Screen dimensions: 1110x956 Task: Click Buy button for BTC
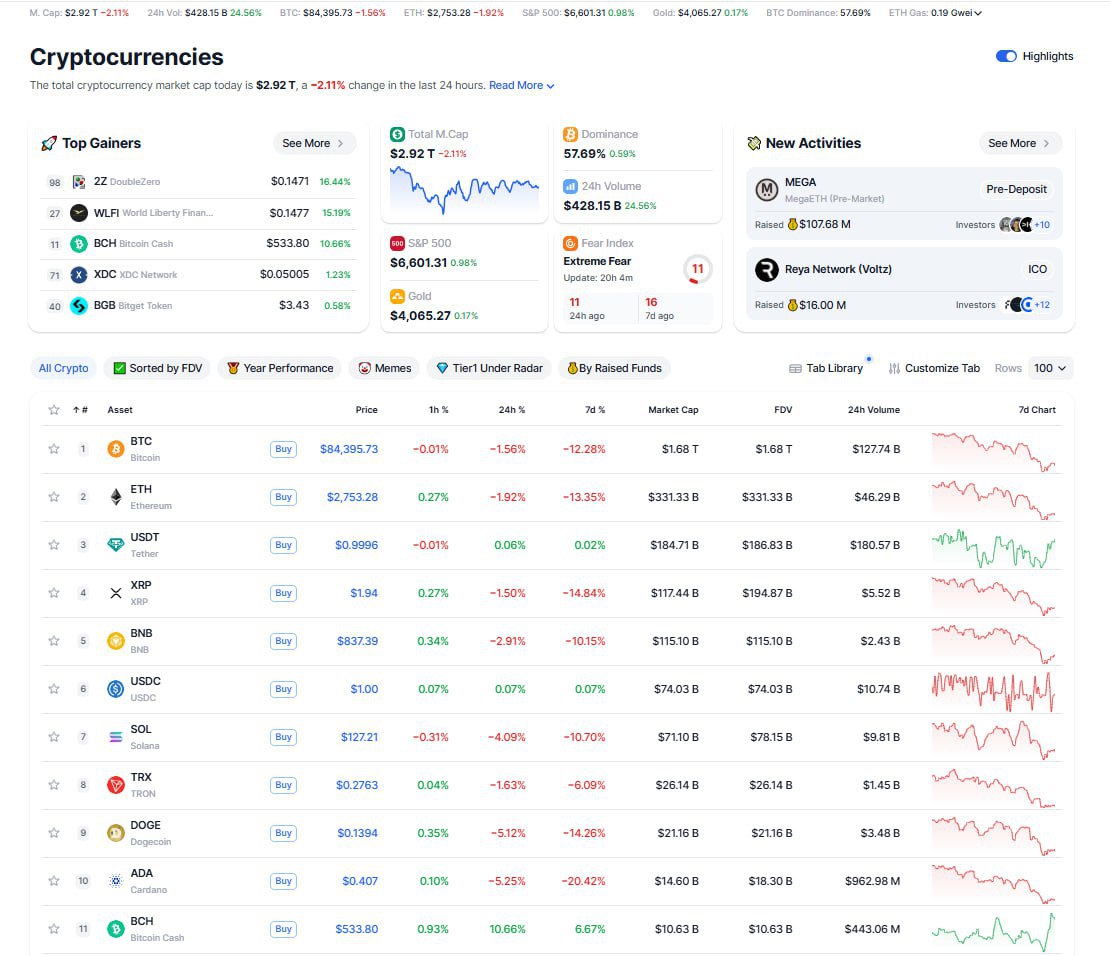point(283,449)
